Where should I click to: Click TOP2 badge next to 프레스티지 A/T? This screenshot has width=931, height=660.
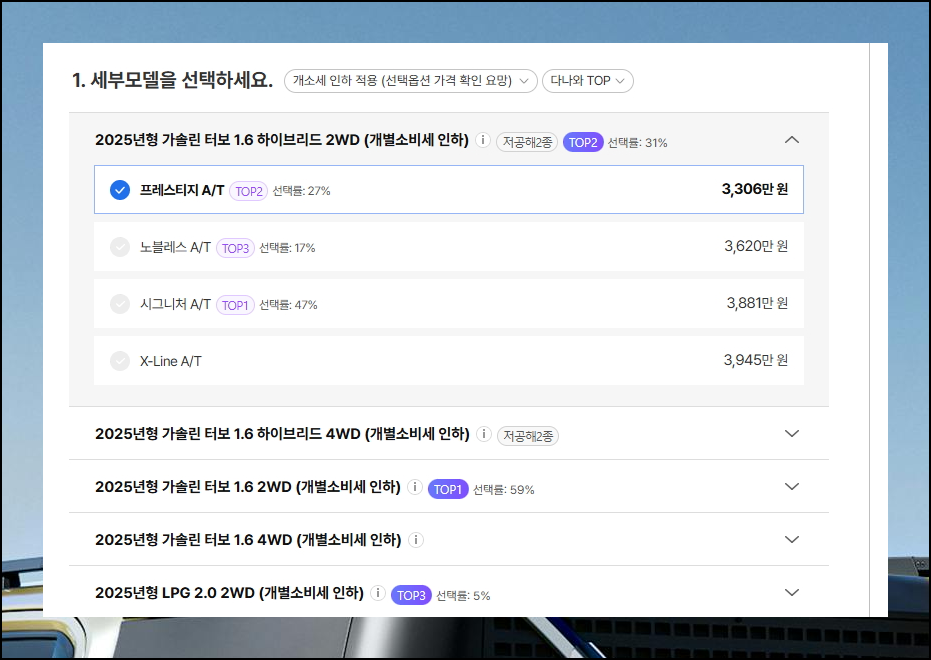tap(249, 191)
